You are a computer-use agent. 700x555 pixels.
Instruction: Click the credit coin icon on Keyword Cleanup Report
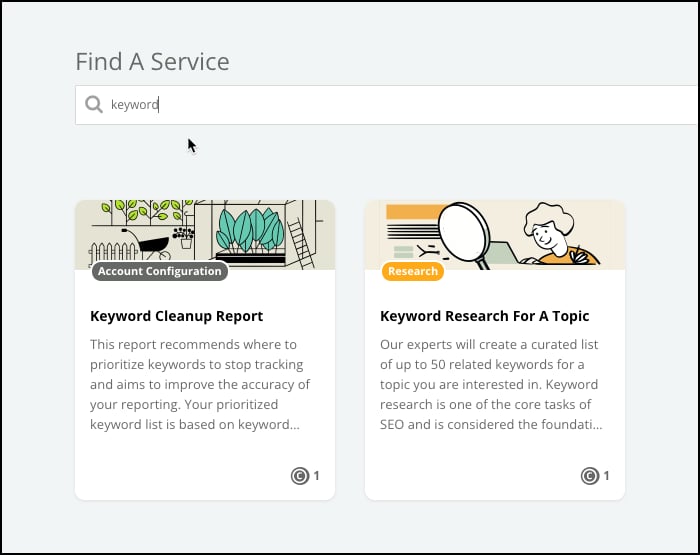coord(300,476)
